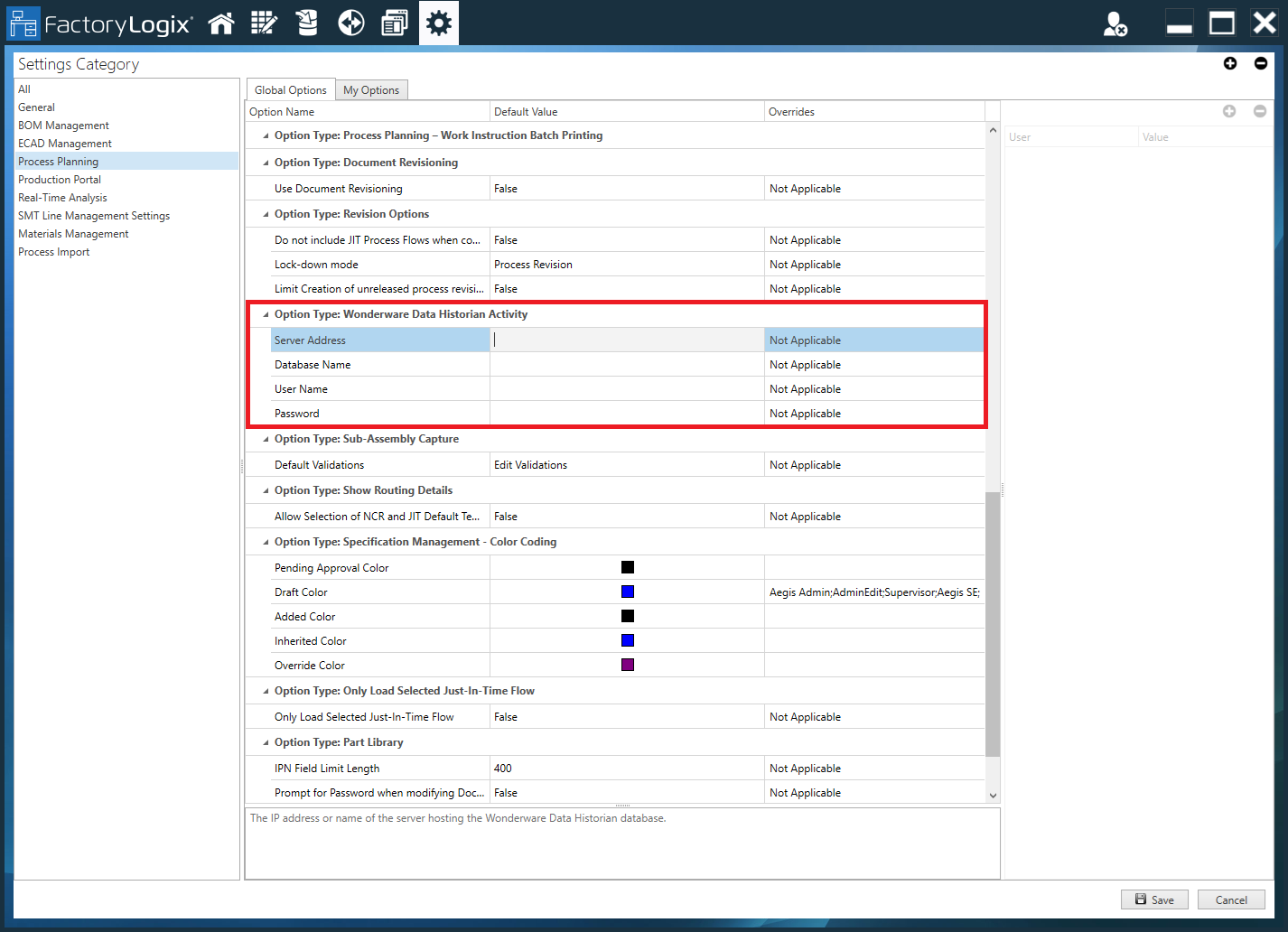Switch to the My Options tab
This screenshot has height=932, width=1288.
(371, 90)
